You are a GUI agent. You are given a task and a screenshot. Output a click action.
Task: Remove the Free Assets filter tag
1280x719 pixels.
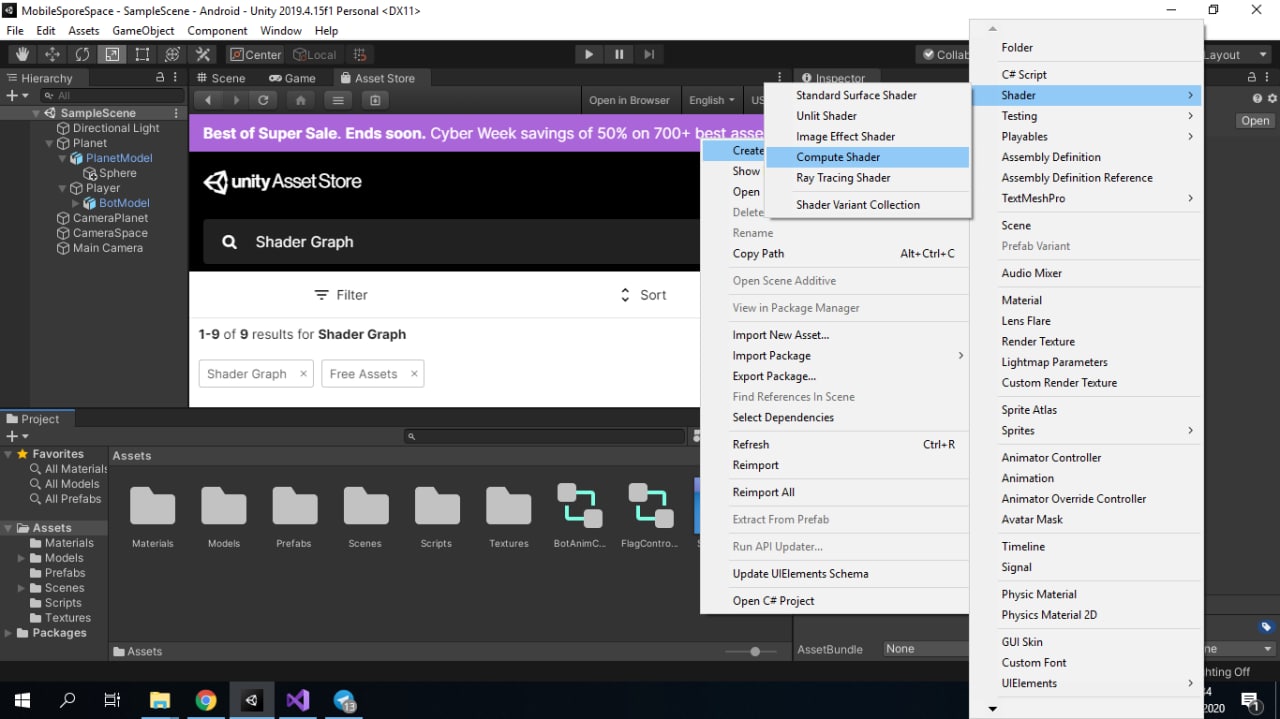(412, 374)
